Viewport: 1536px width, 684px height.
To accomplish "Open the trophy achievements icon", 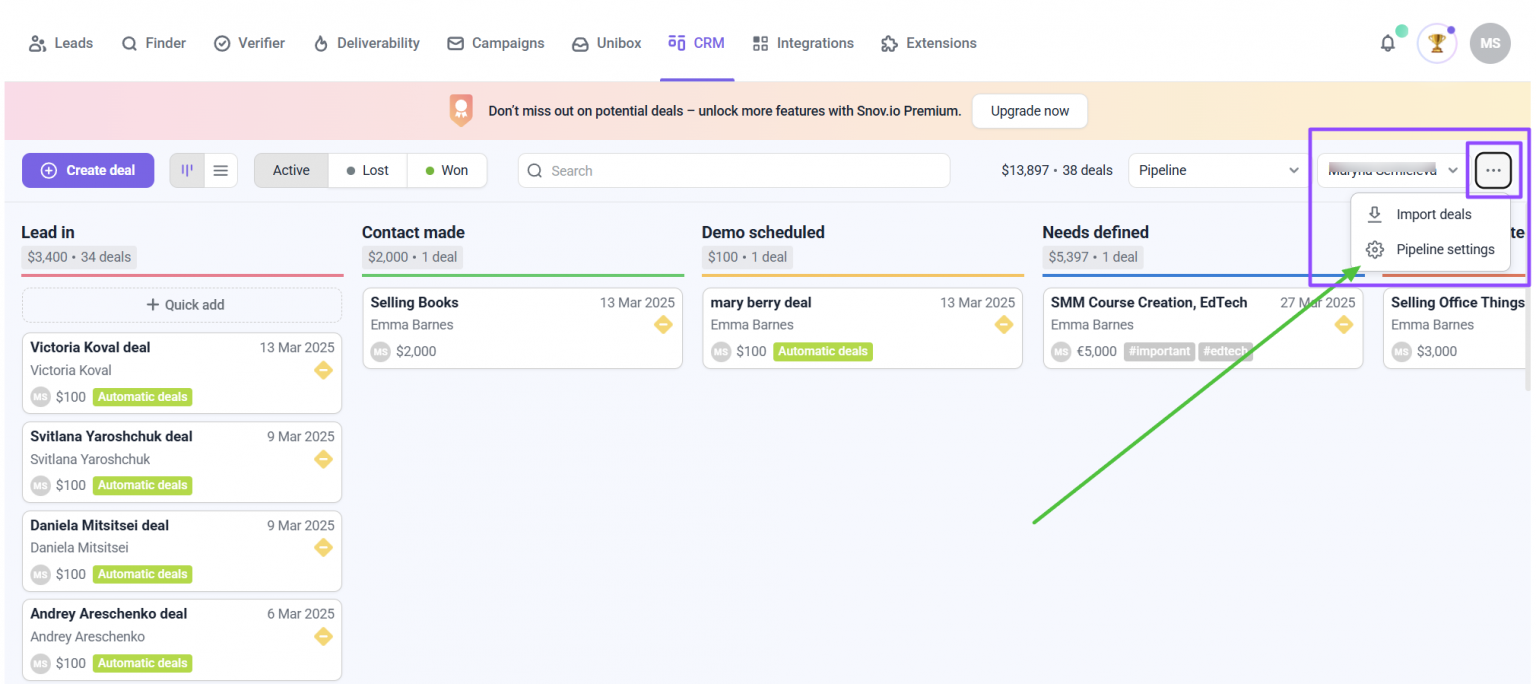I will click(1437, 44).
